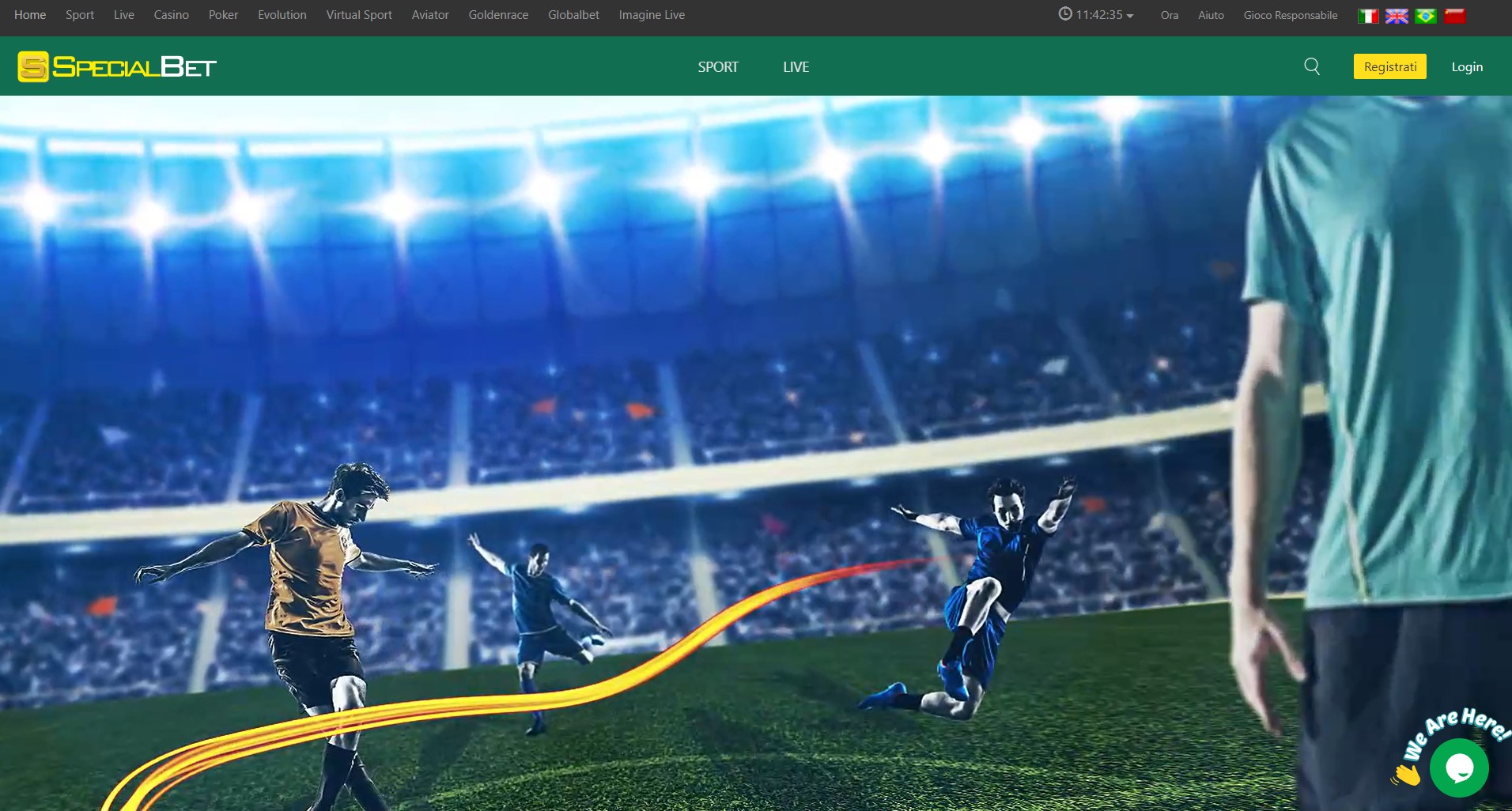Viewport: 1512px width, 811px height.
Task: Click the Login button
Action: point(1467,66)
